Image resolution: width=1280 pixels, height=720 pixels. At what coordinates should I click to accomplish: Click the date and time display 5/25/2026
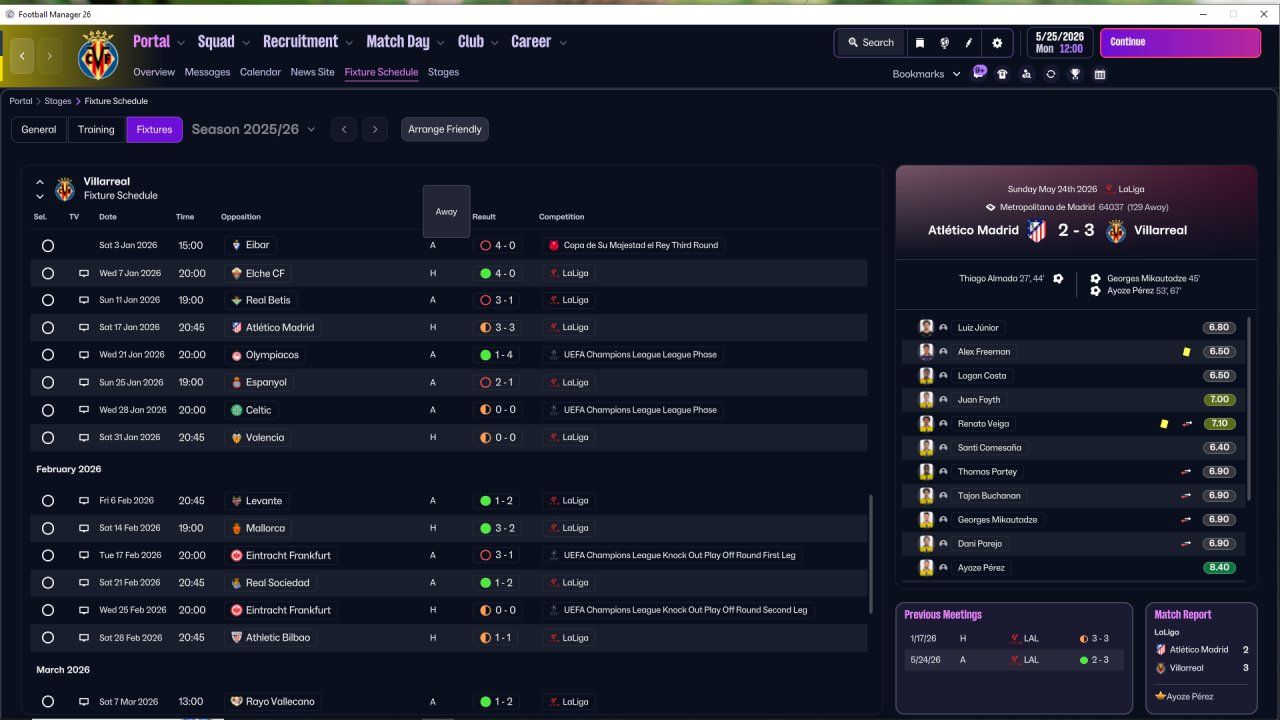pyautogui.click(x=1060, y=42)
